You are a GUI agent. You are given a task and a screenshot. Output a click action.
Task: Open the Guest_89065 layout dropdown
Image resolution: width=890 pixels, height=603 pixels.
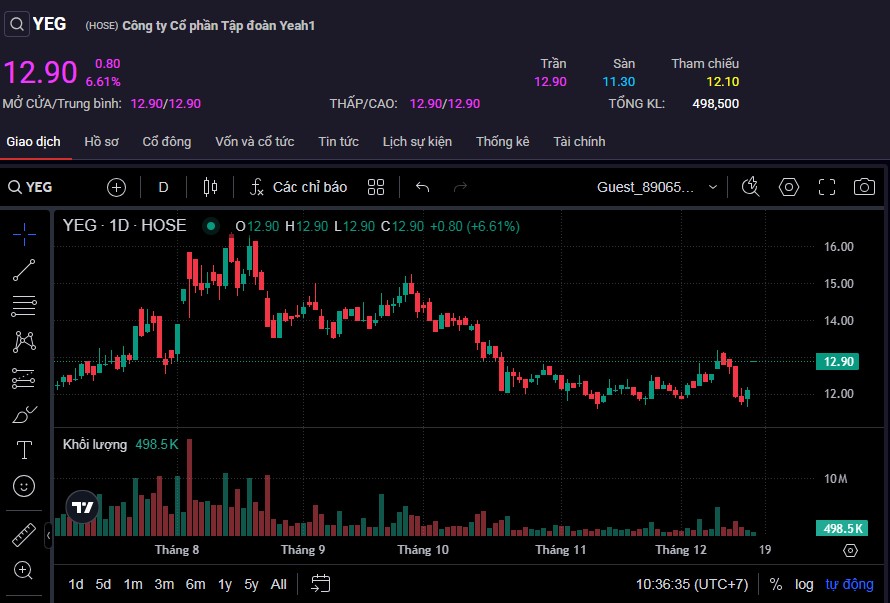coord(657,187)
